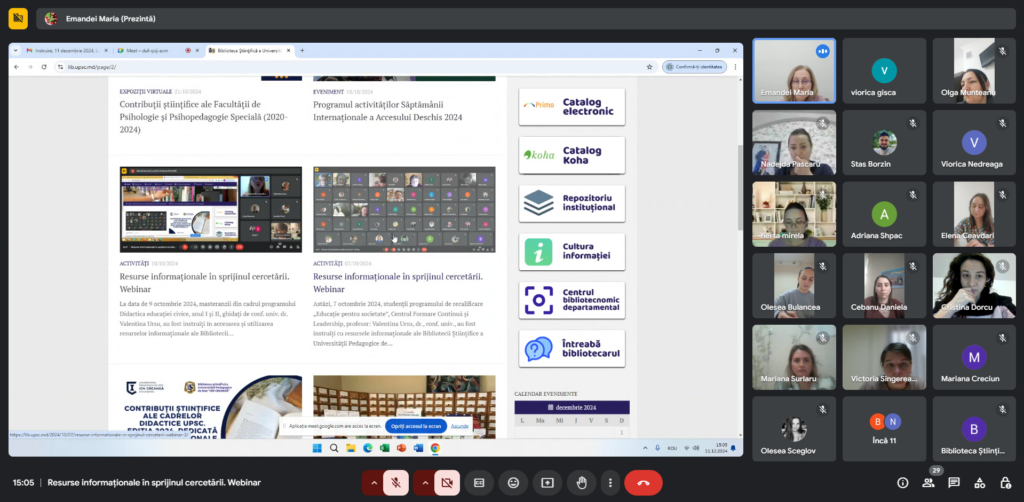Expand video settings chevron beside camera
Image resolution: width=1024 pixels, height=502 pixels.
pos(424,483)
